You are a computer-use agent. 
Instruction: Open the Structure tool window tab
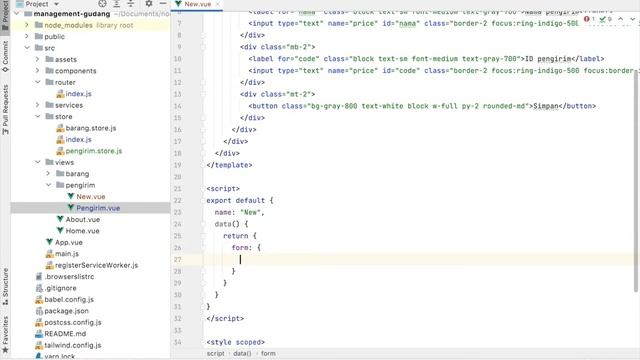point(5,287)
